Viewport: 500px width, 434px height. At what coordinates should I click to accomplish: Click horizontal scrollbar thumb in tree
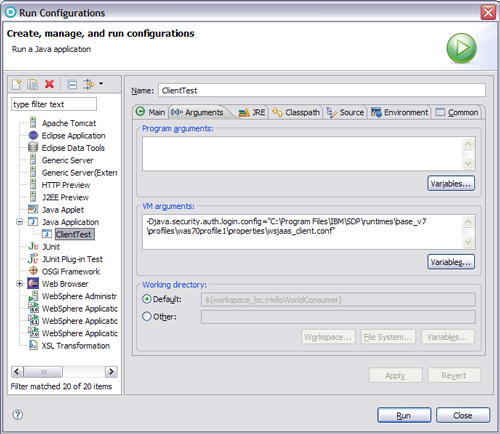(x=43, y=371)
